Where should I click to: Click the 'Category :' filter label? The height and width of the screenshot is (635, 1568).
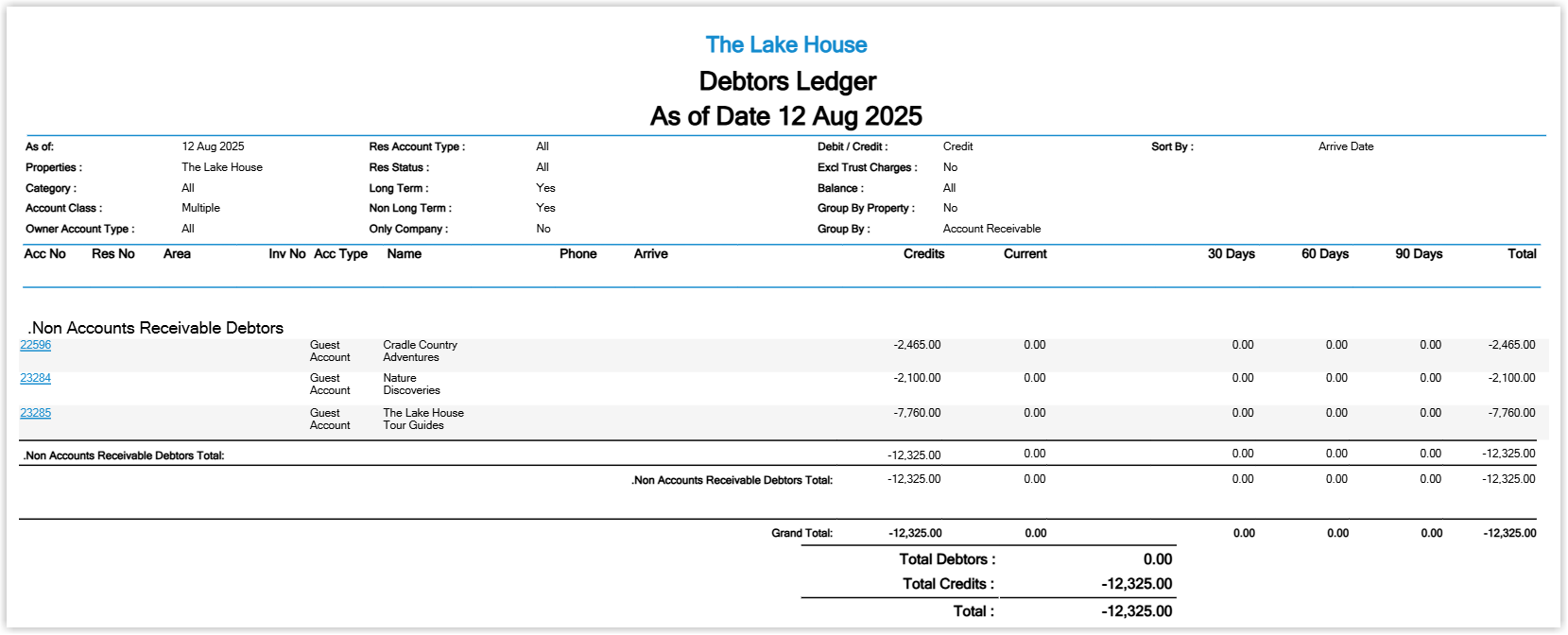click(x=51, y=188)
